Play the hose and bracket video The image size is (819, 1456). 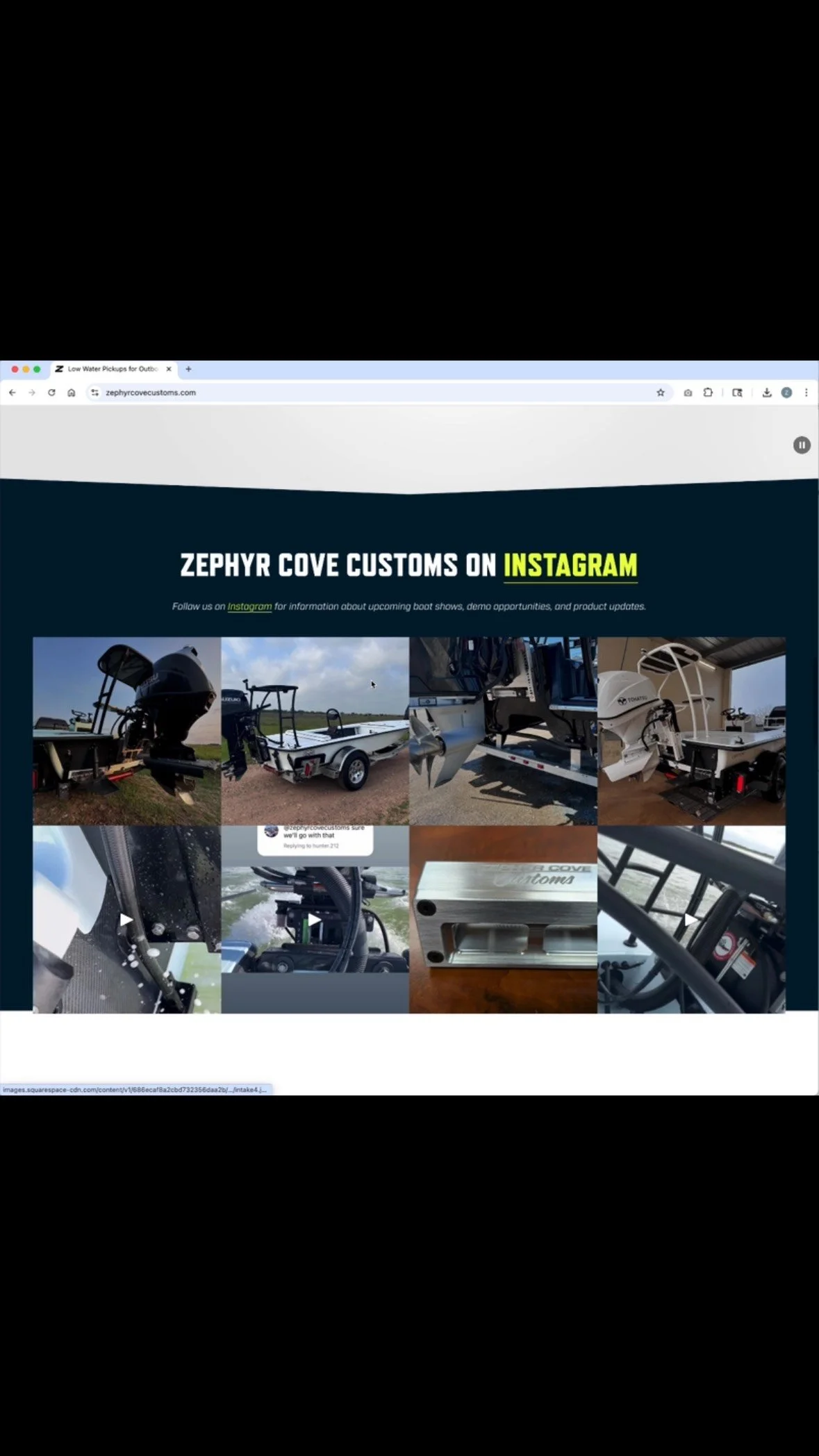[x=126, y=920]
